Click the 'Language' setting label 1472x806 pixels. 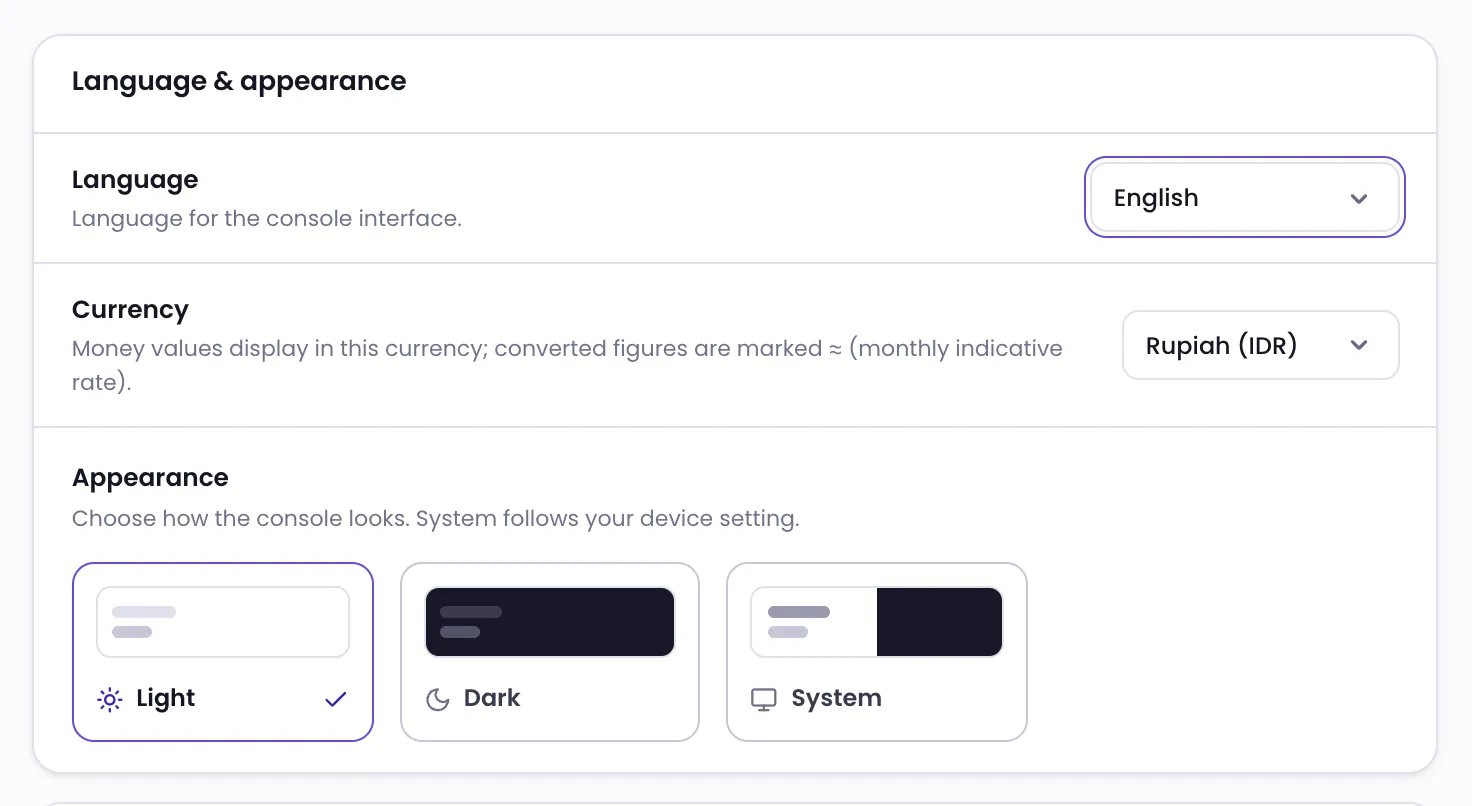click(135, 180)
